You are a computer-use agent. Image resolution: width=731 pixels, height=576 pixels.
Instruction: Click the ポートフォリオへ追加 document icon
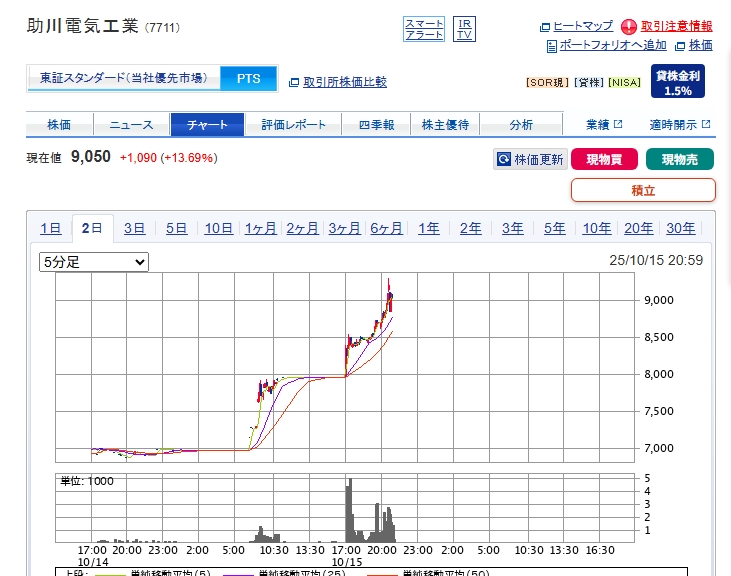pos(552,46)
